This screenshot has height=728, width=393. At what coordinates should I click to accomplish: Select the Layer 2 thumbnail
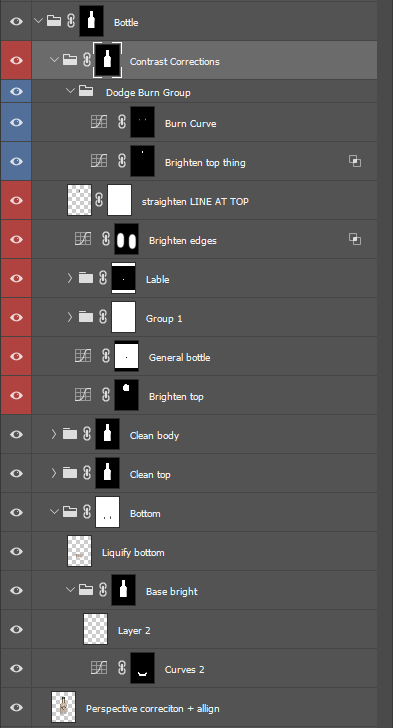[96, 629]
